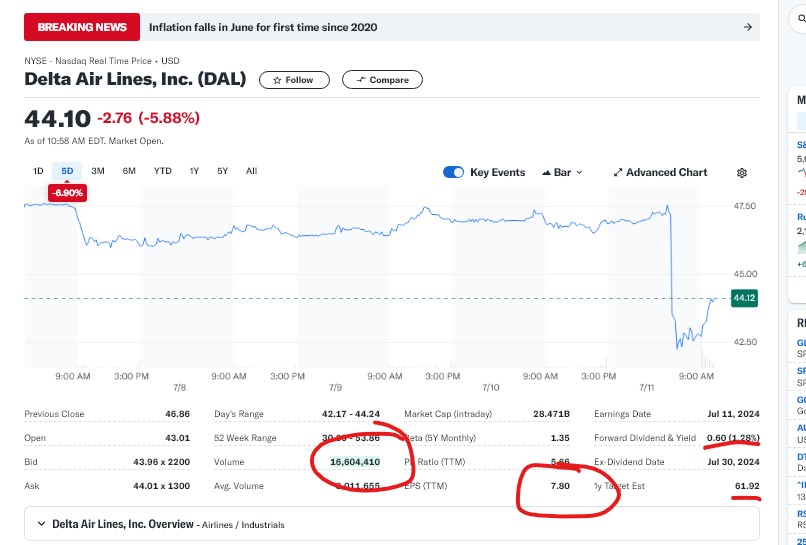The height and width of the screenshot is (545, 806).
Task: Click the Compare chart icon
Action: (x=361, y=80)
